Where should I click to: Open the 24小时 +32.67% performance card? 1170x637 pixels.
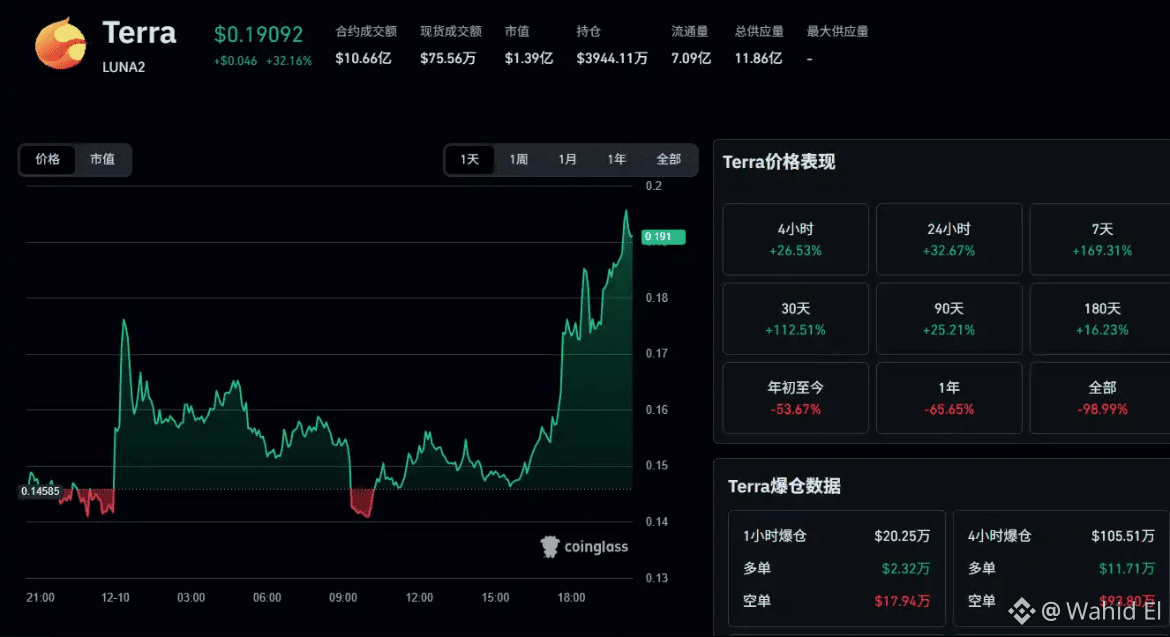[948, 239]
